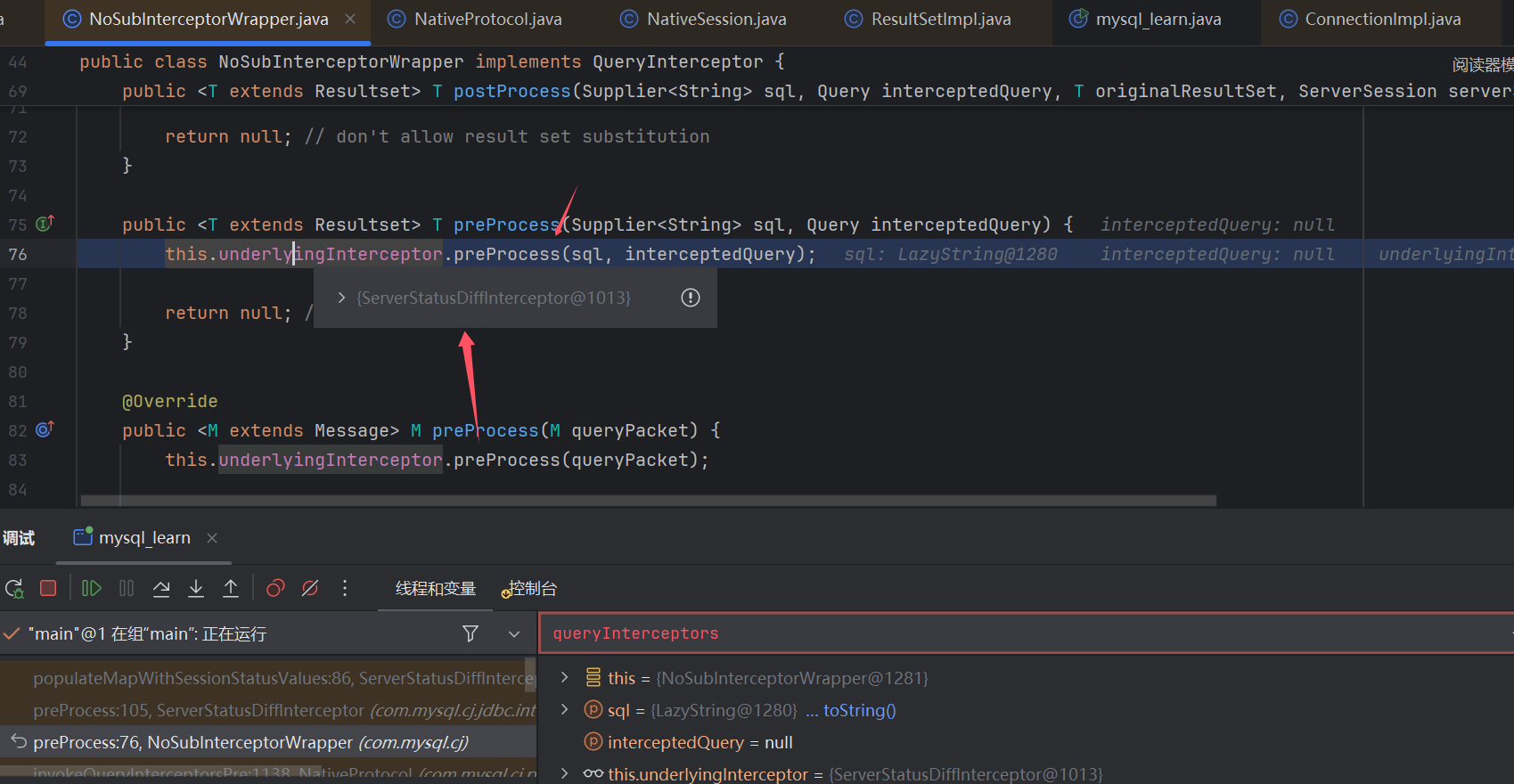Open ConnectionImpl.java editor tab
The width and height of the screenshot is (1514, 784).
(1370, 19)
